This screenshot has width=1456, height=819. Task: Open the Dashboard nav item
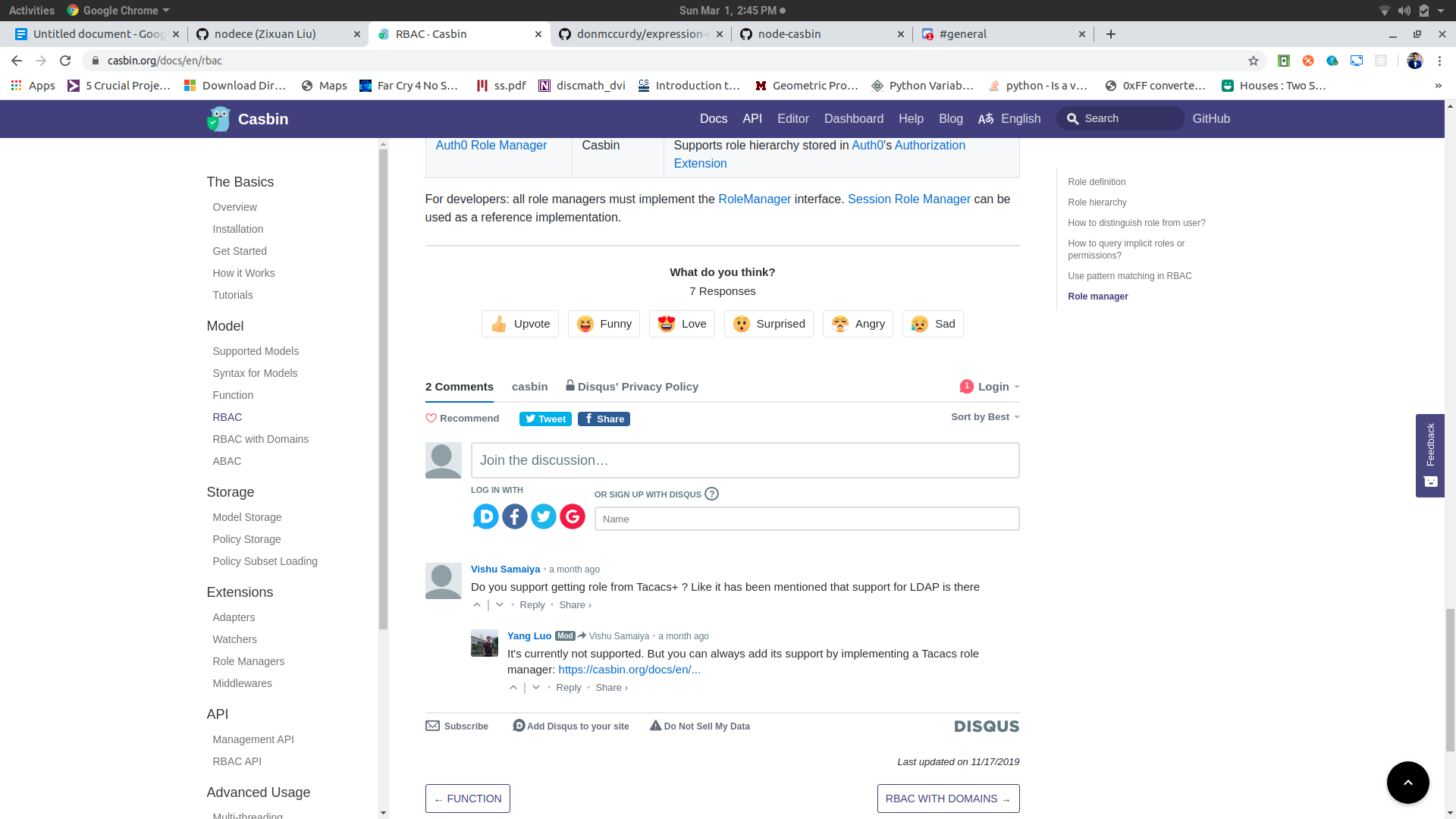(x=854, y=119)
